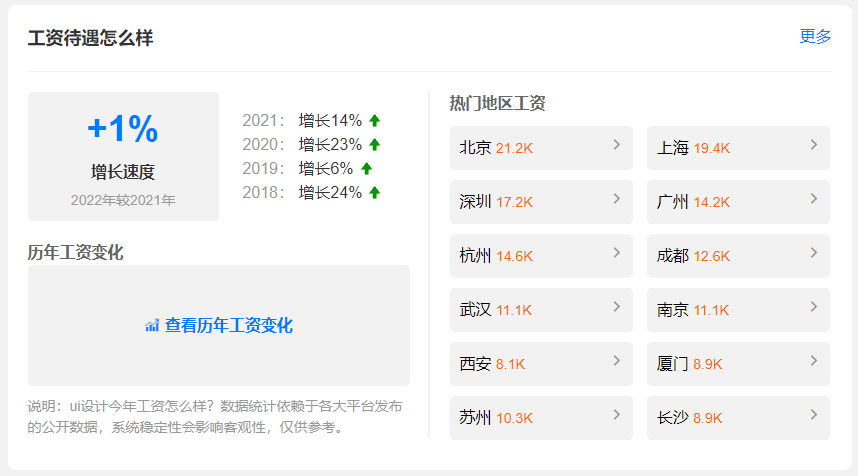Click the chart icon beside 查看历年工资变化
This screenshot has width=858, height=476.
click(152, 326)
